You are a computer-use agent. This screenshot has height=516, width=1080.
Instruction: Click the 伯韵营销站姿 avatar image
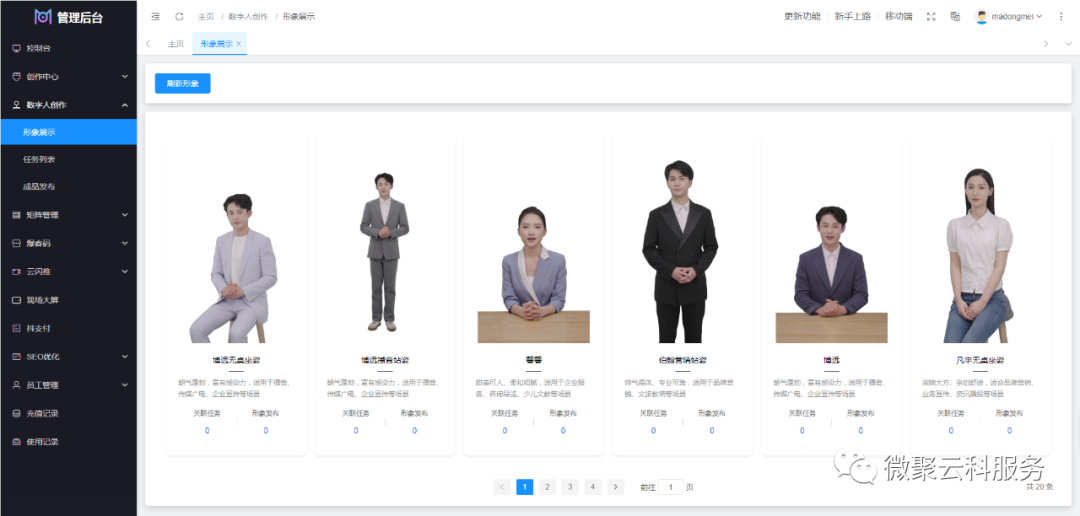point(681,251)
